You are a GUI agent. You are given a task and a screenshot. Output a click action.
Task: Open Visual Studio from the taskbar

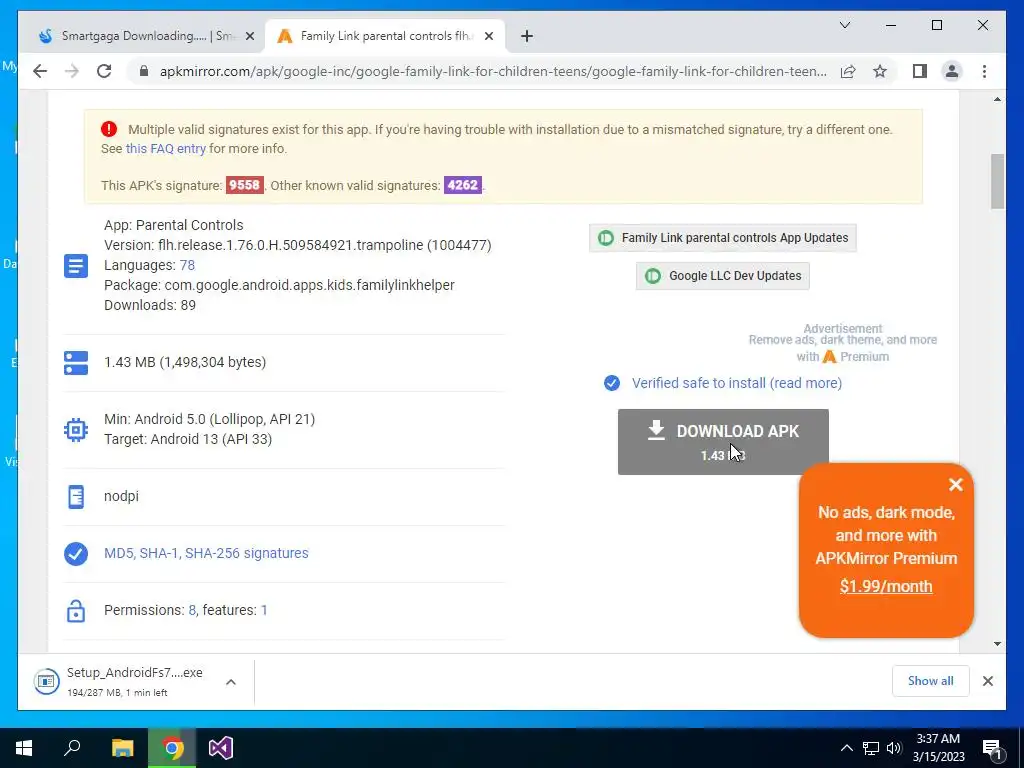[221, 748]
